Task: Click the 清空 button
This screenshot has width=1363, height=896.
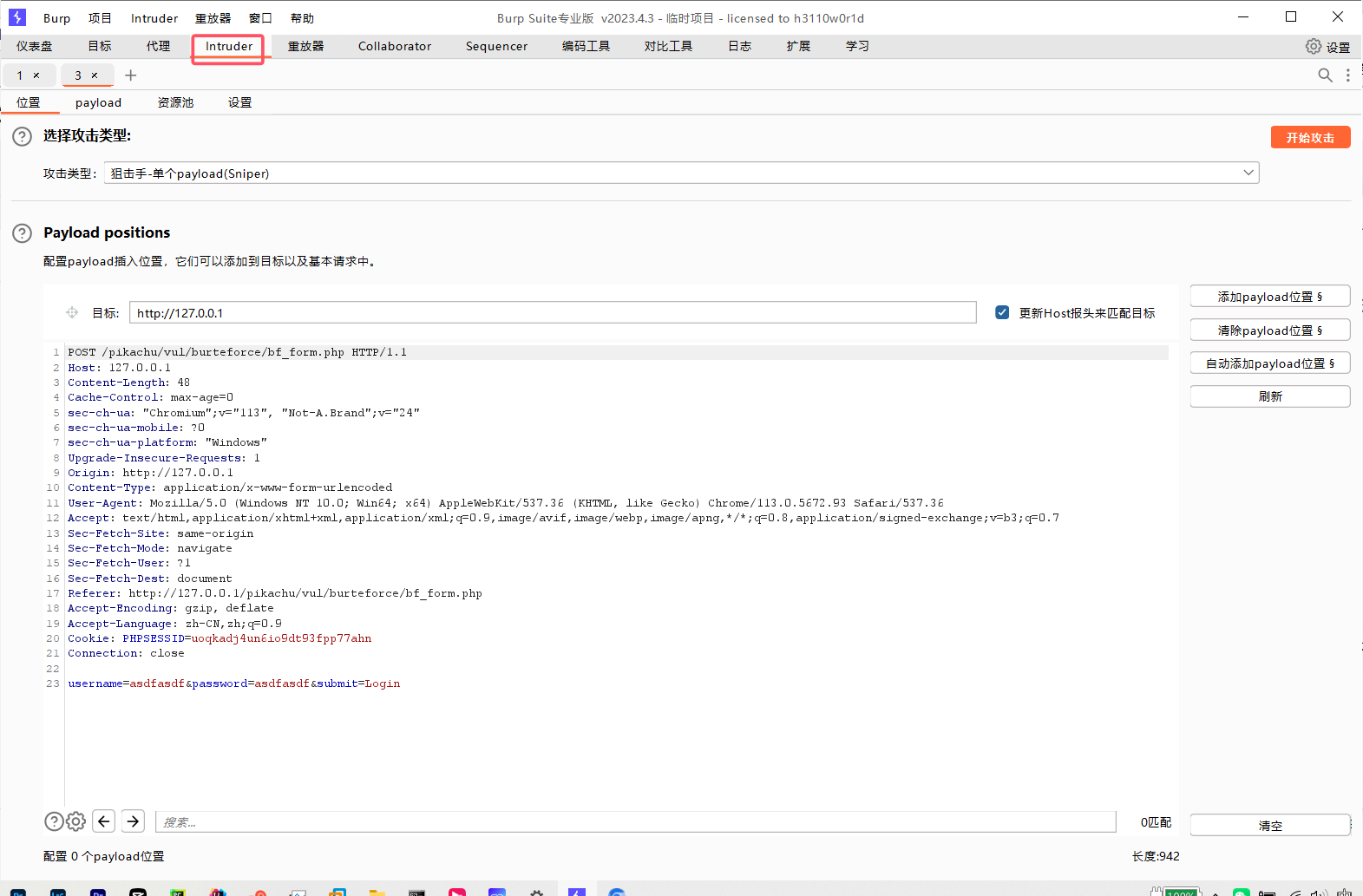Action: coord(1270,825)
